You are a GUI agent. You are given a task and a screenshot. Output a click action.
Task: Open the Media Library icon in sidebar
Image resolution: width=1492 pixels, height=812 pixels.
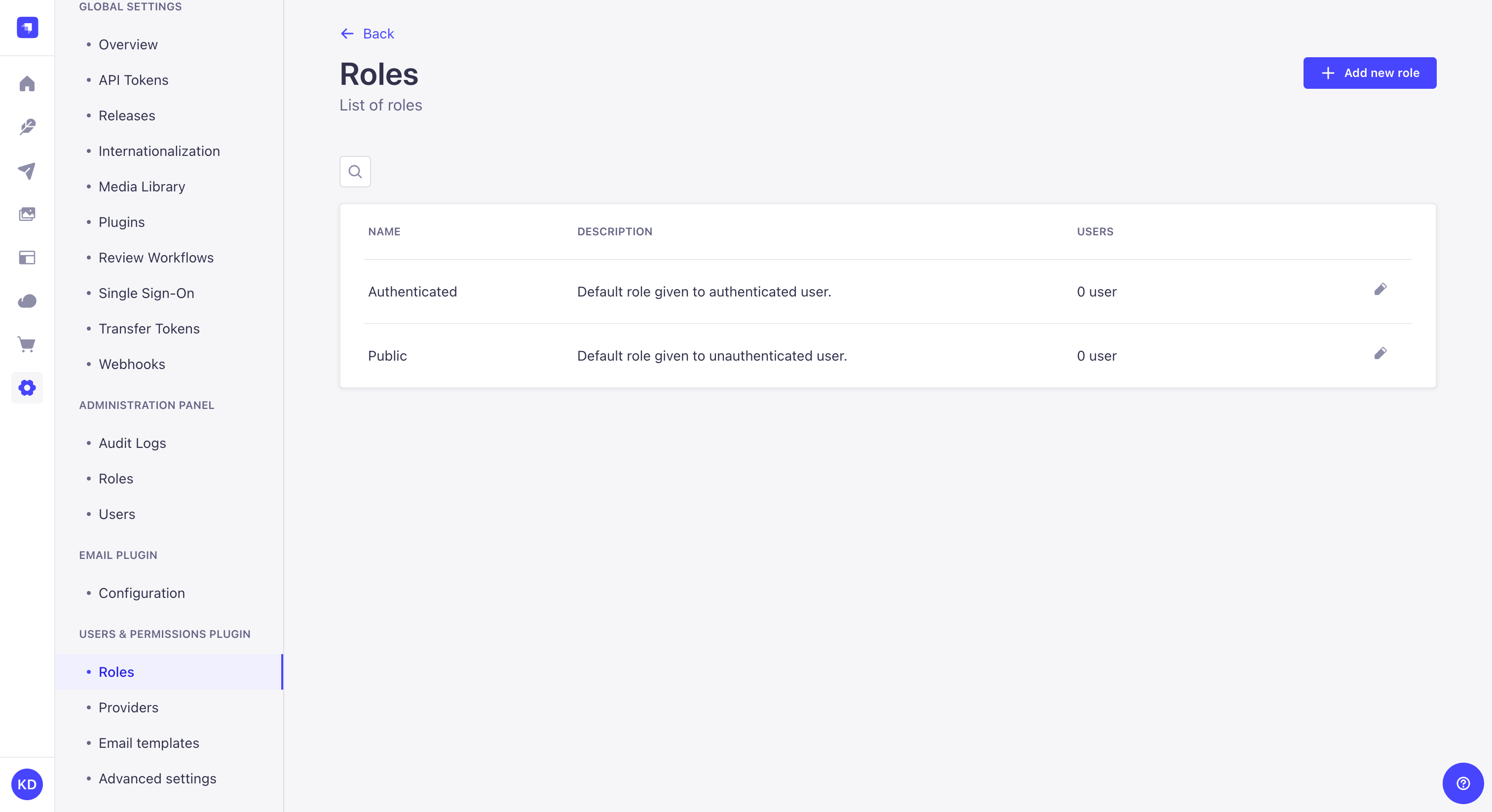[27, 214]
